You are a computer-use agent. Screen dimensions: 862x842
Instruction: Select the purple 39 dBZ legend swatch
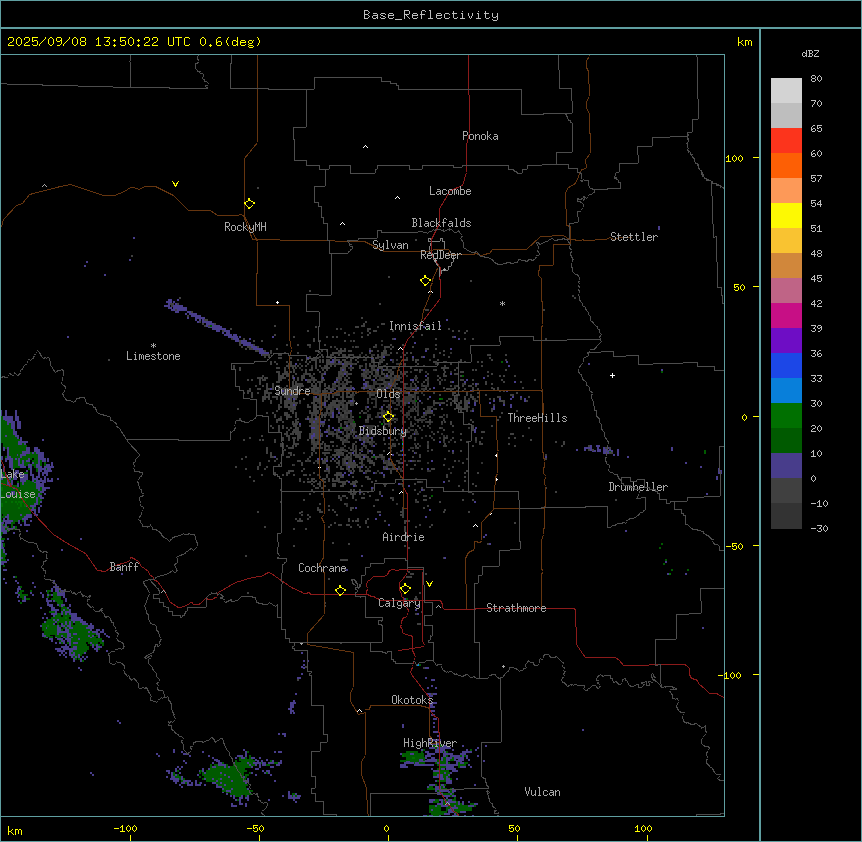click(x=786, y=341)
